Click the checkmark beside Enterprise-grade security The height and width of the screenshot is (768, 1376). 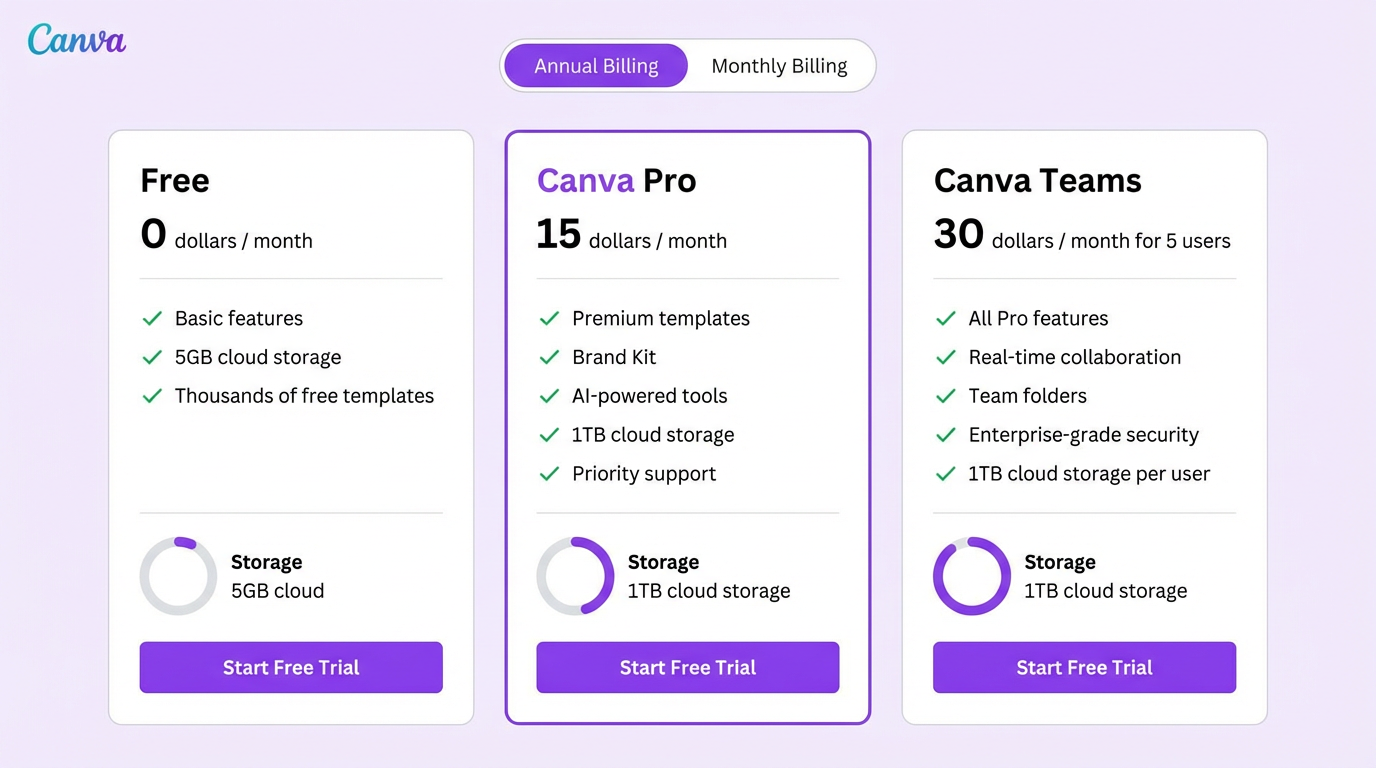(945, 435)
